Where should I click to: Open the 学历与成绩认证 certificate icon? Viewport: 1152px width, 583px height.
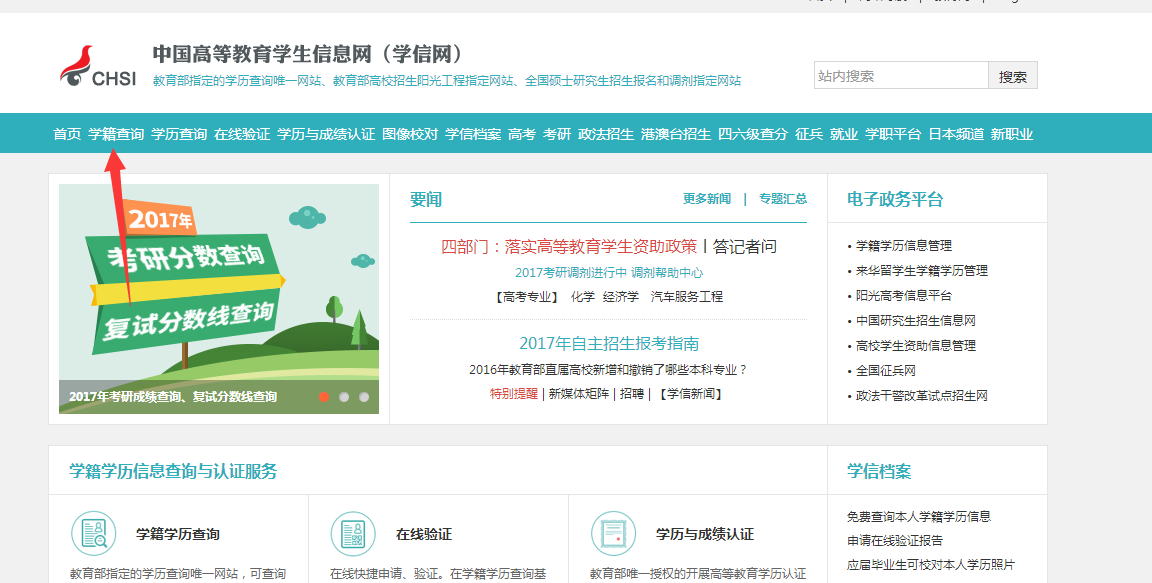[x=613, y=534]
